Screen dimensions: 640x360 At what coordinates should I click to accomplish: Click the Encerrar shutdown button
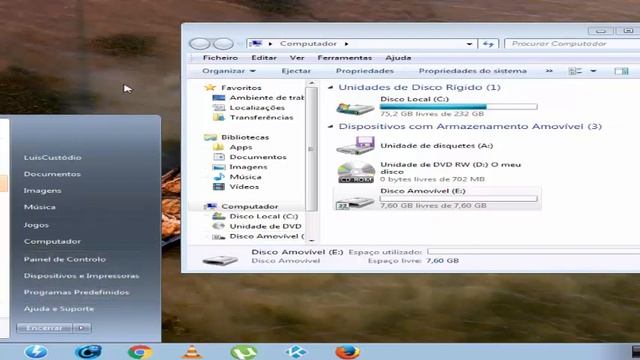[44, 328]
